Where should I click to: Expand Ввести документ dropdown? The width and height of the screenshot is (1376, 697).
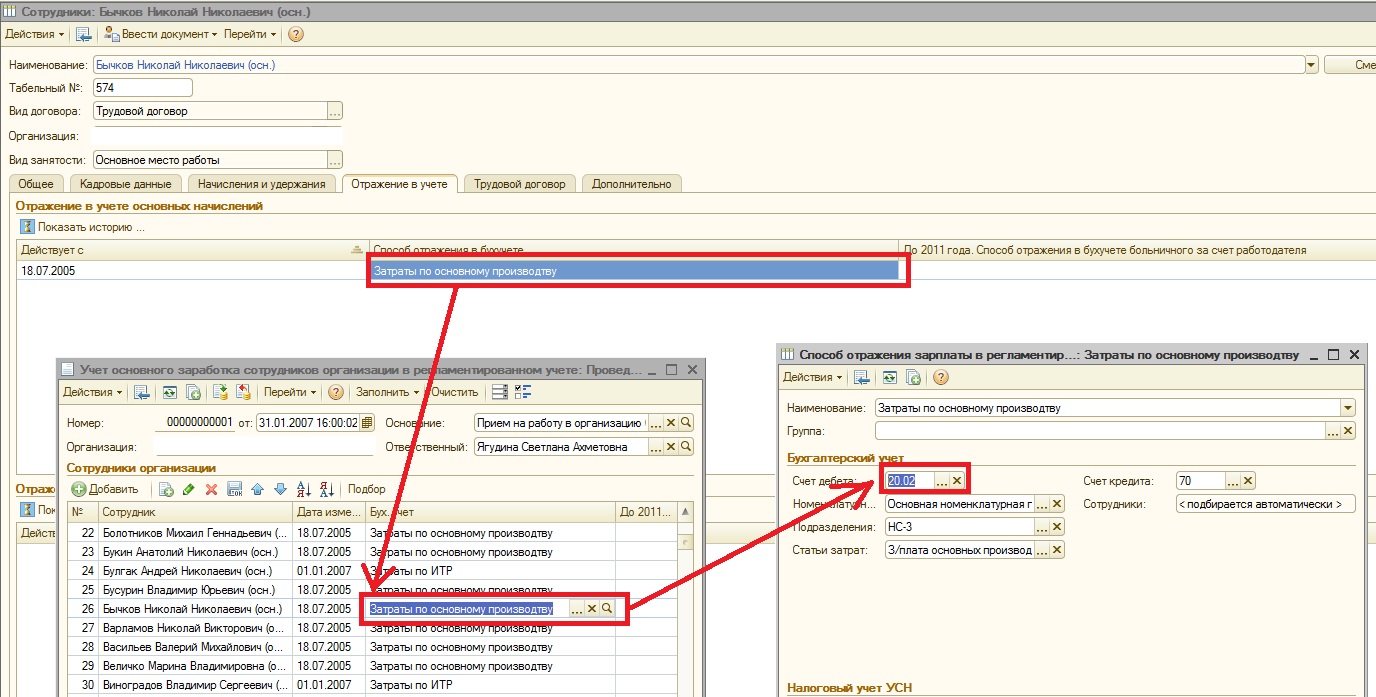161,34
